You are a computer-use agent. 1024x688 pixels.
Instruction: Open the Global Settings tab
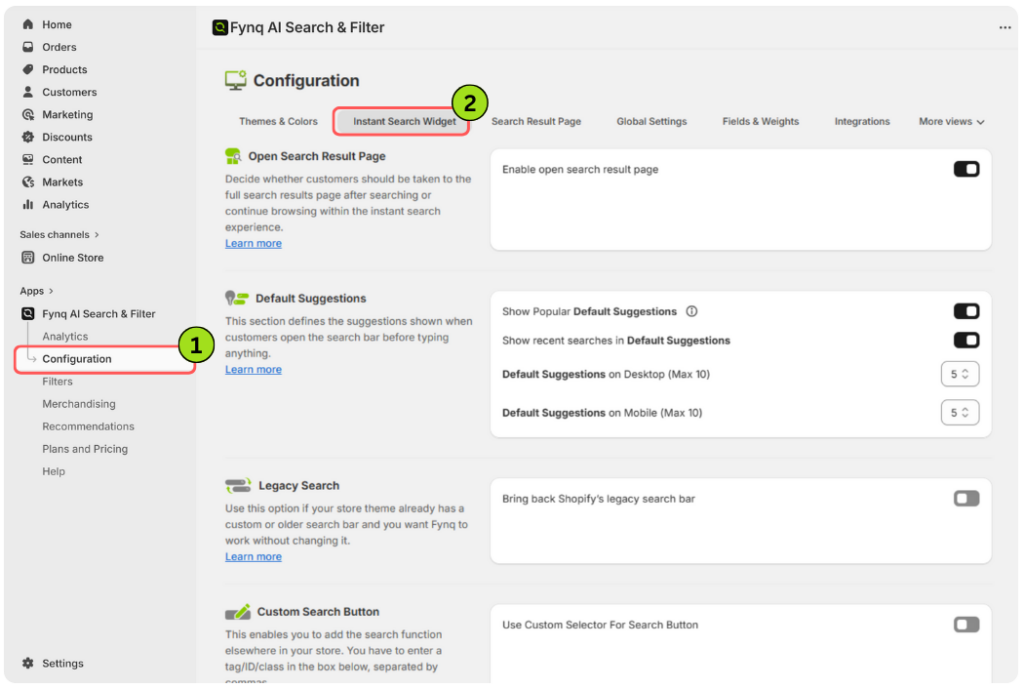pyautogui.click(x=652, y=121)
